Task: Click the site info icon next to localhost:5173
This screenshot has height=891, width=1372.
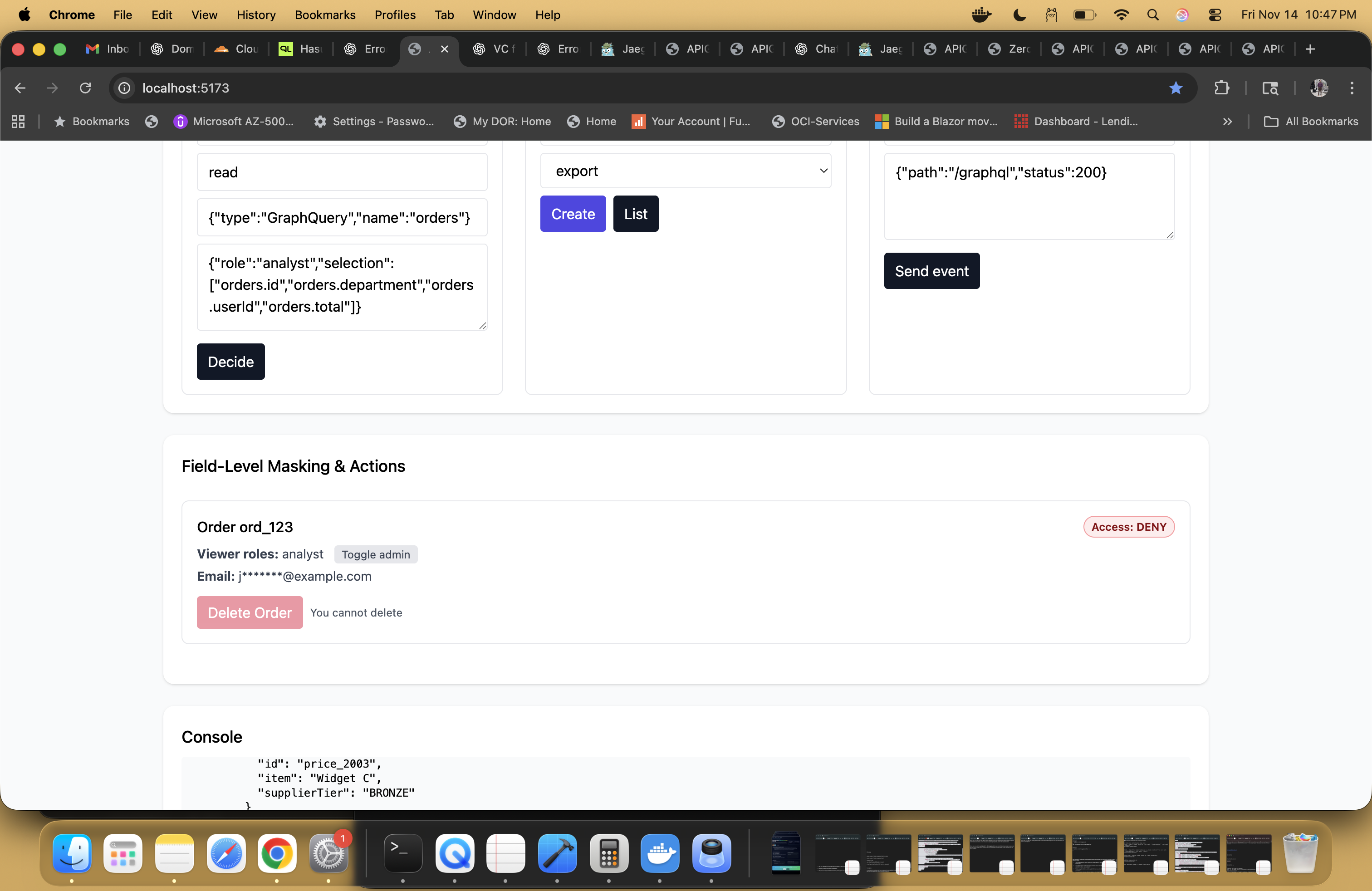Action: point(123,88)
